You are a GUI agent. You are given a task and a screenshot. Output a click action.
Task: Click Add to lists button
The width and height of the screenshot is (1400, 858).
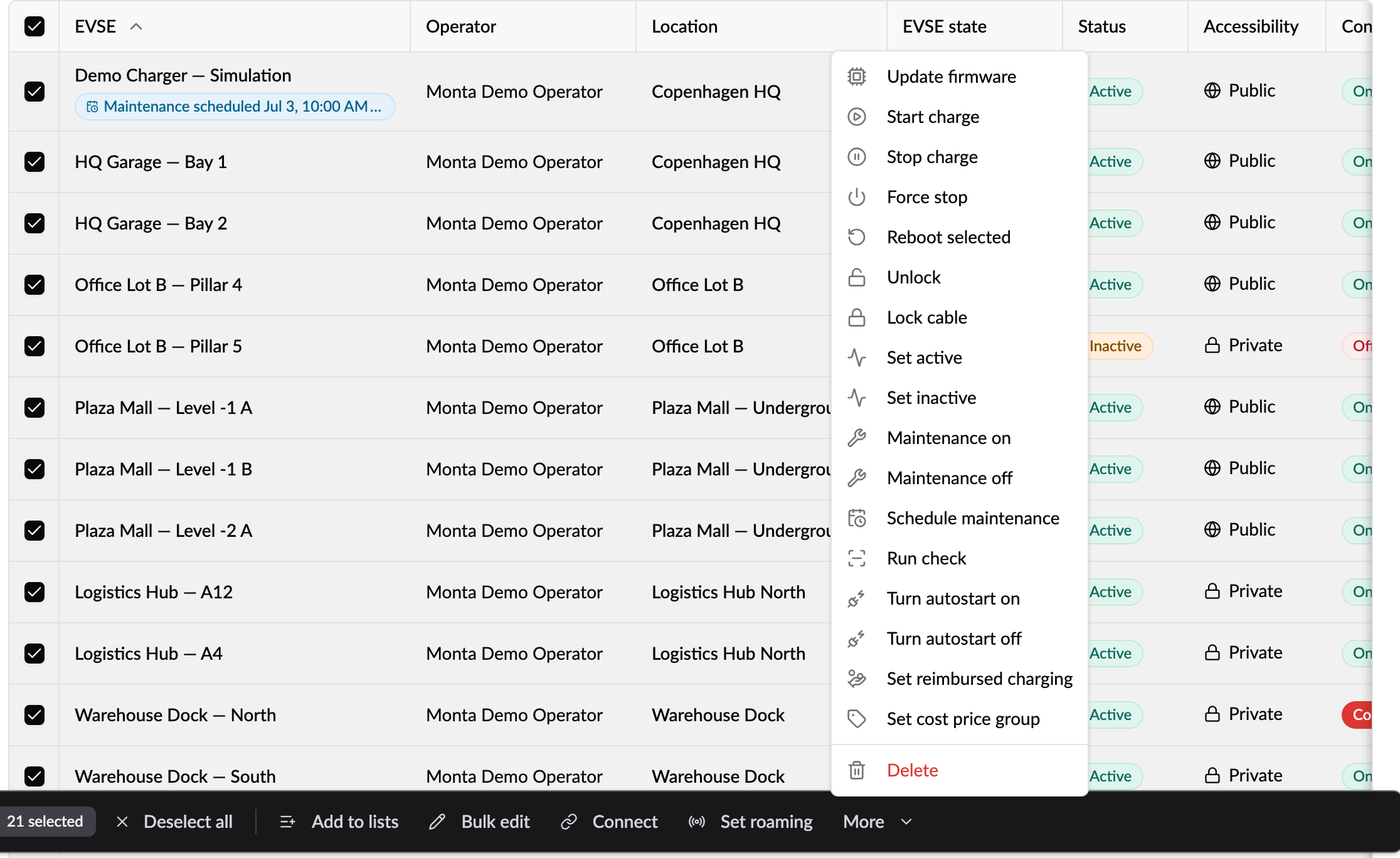pyautogui.click(x=339, y=822)
